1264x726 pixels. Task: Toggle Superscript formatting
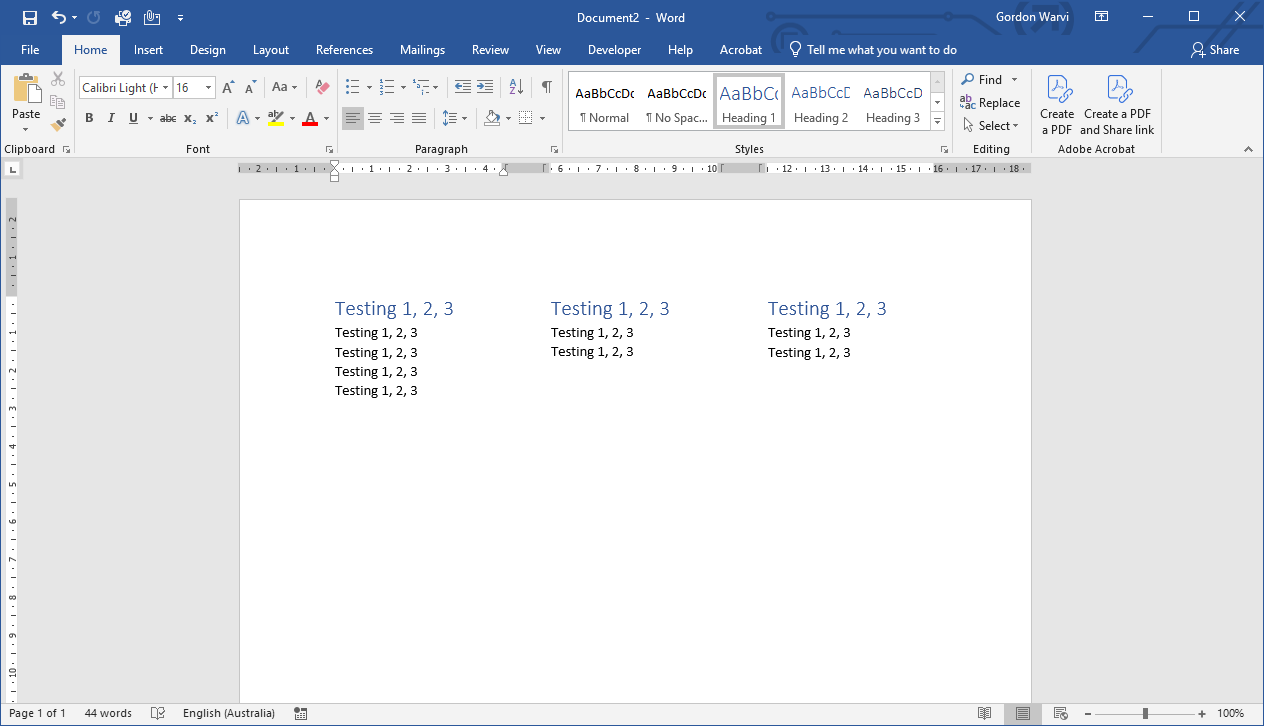pos(211,118)
